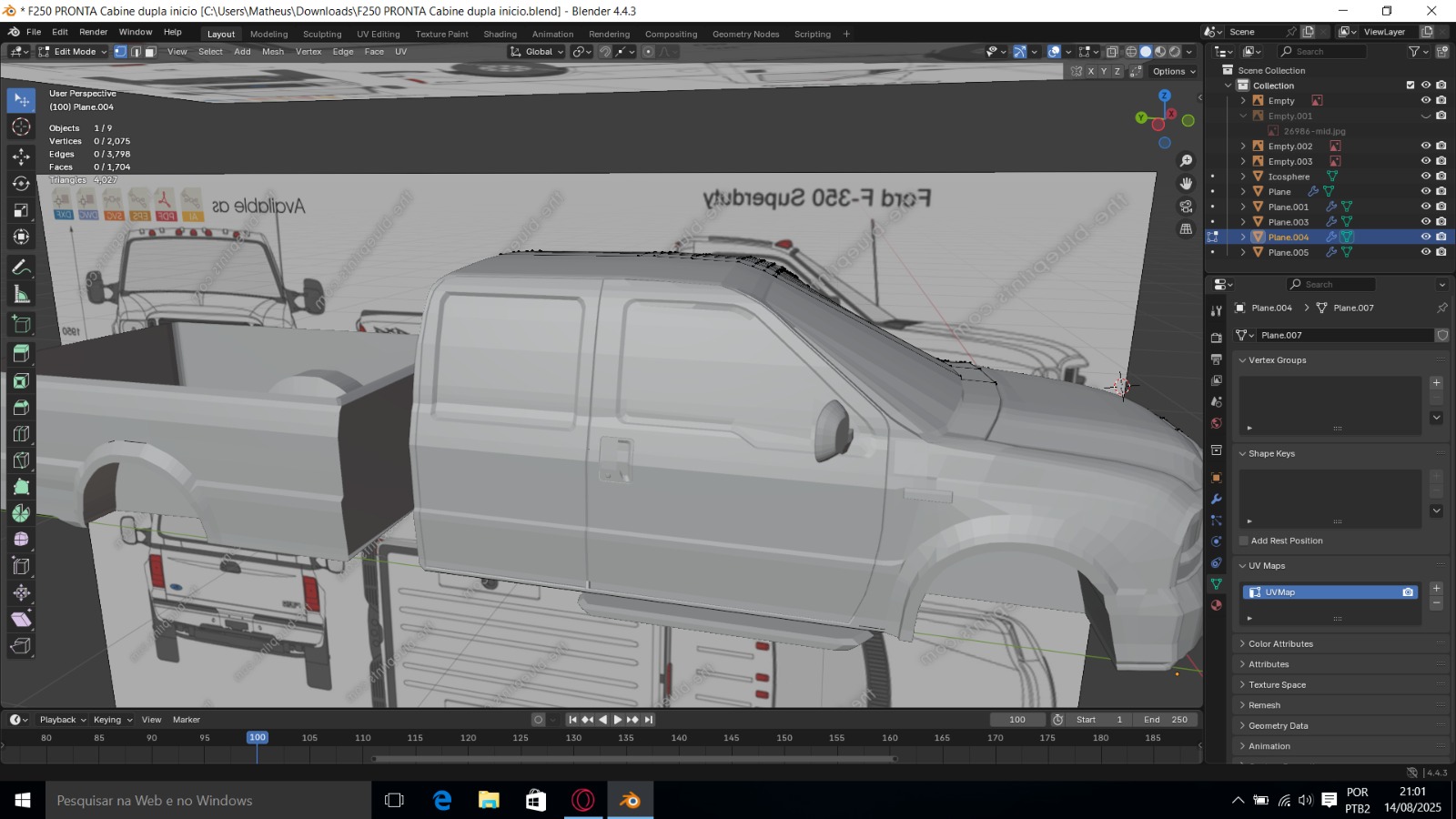
Task: Select the Spin tool
Action: tap(21, 513)
